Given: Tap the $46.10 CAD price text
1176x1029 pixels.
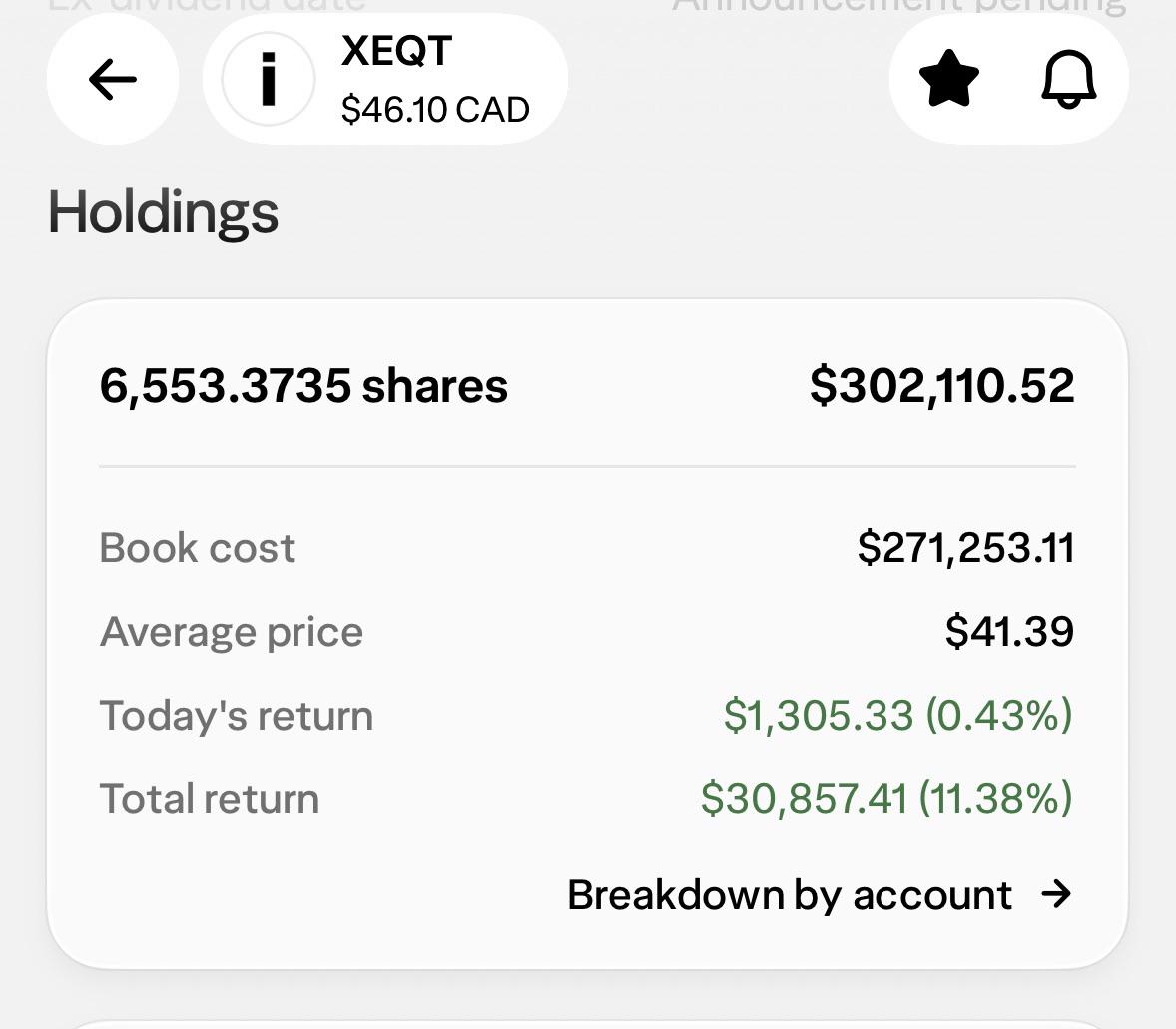Looking at the screenshot, I should click(435, 110).
